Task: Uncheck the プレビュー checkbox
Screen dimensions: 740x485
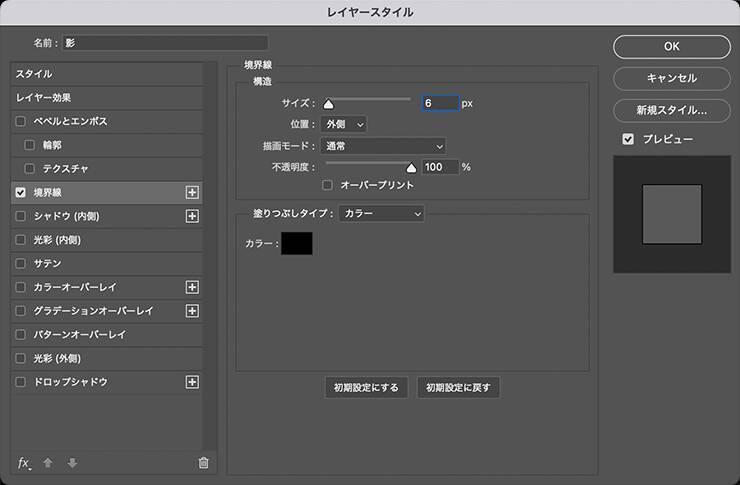Action: pyautogui.click(x=628, y=139)
